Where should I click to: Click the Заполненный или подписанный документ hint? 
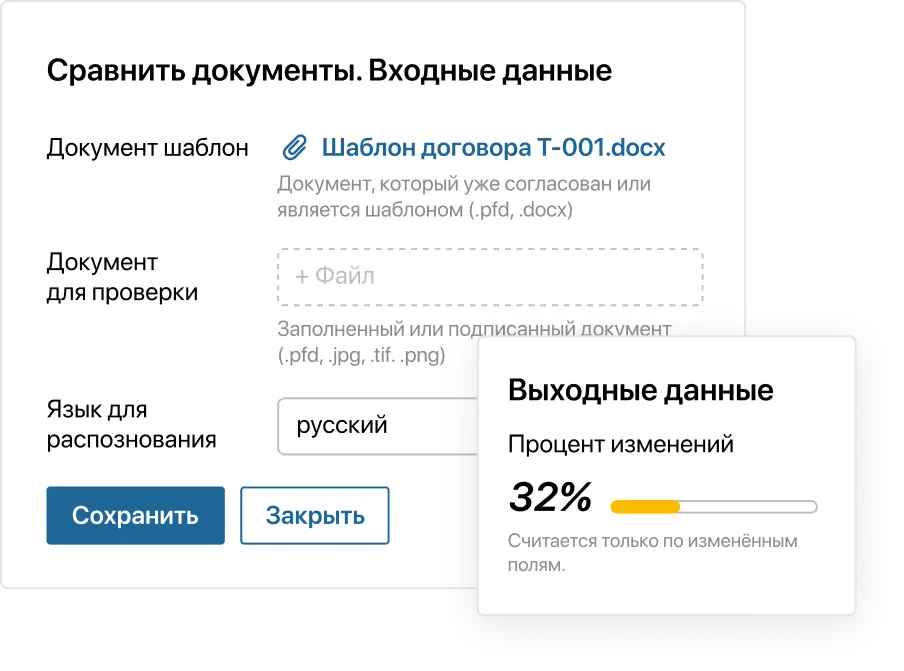(474, 330)
